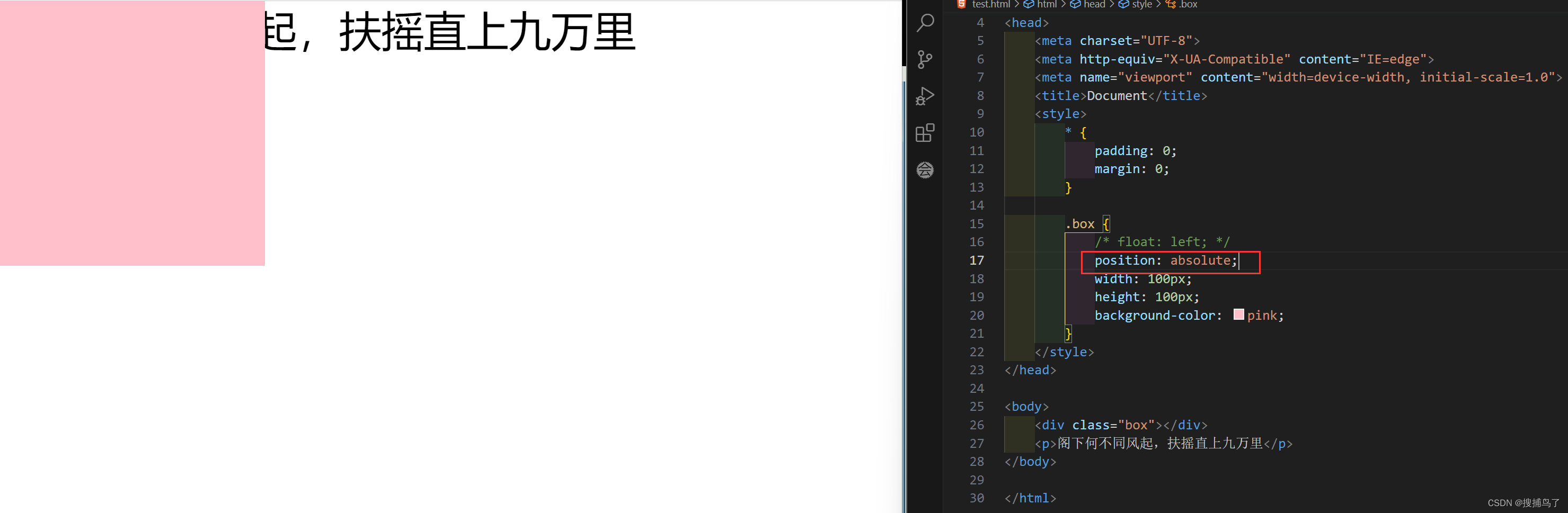Click line number 17 in the gutter
Image resolution: width=1568 pixels, height=513 pixels.
976,260
